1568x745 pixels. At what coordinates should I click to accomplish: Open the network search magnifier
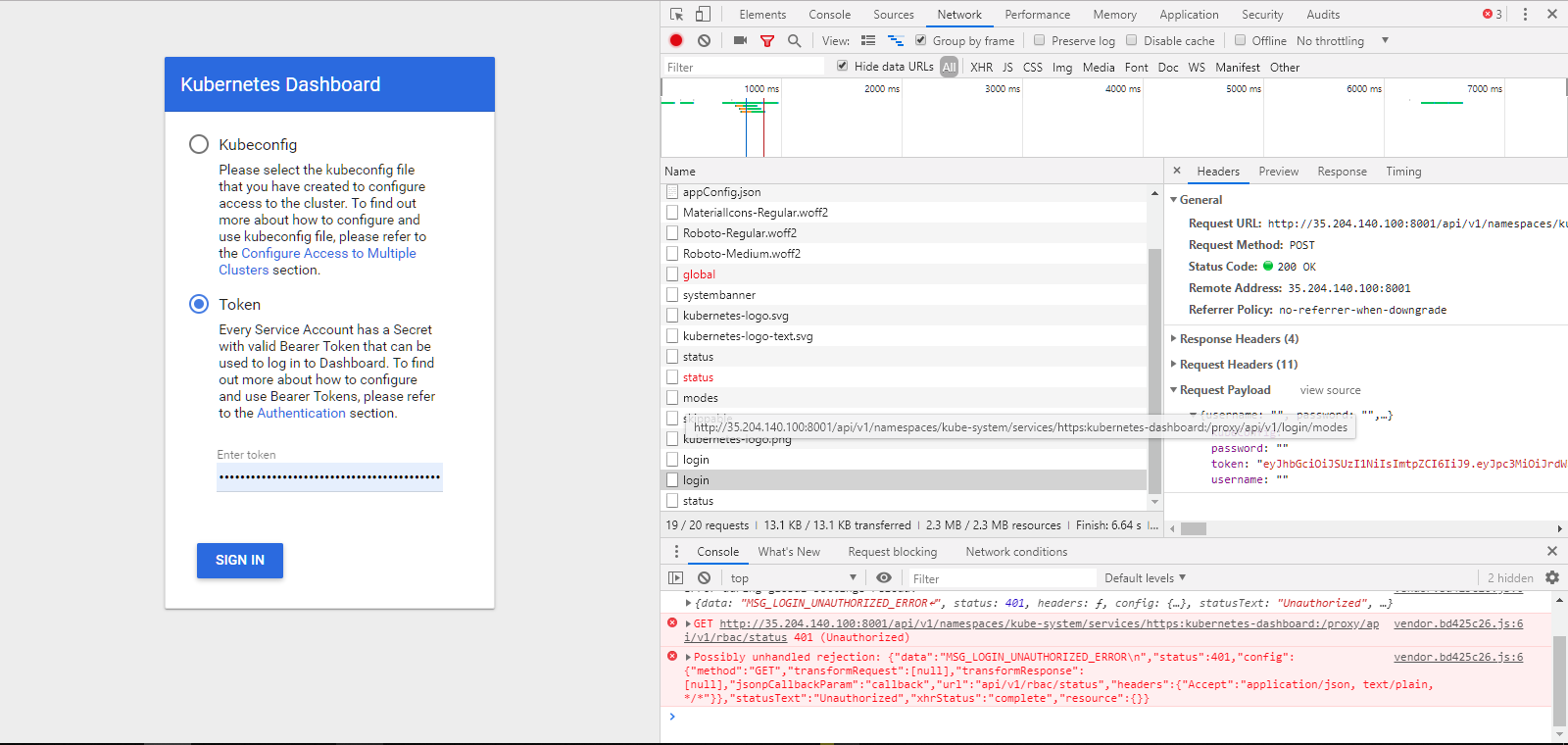coord(795,40)
